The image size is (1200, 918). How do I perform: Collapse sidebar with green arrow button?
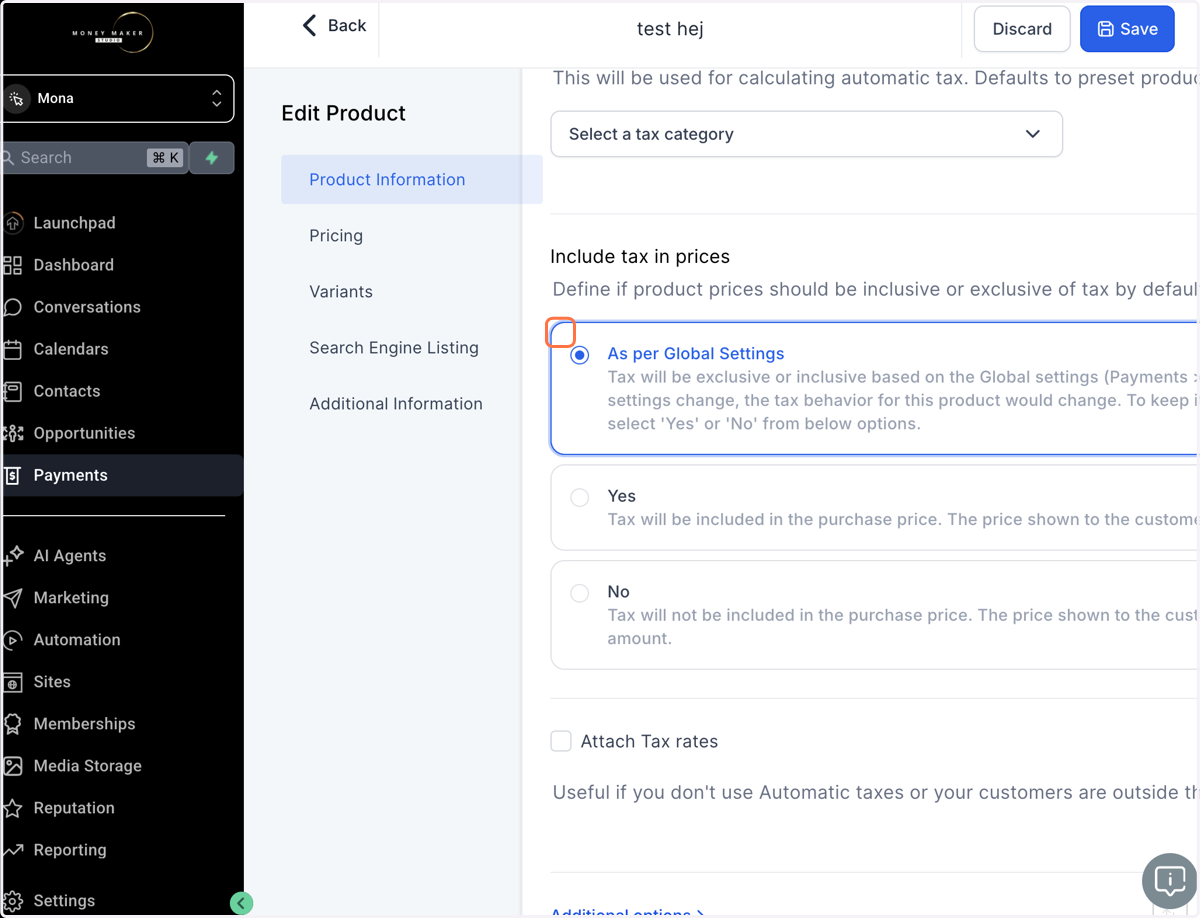241,903
